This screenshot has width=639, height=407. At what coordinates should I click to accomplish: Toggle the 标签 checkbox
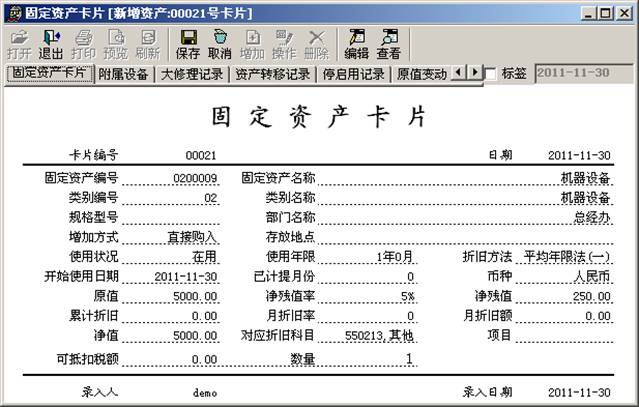click(490, 74)
